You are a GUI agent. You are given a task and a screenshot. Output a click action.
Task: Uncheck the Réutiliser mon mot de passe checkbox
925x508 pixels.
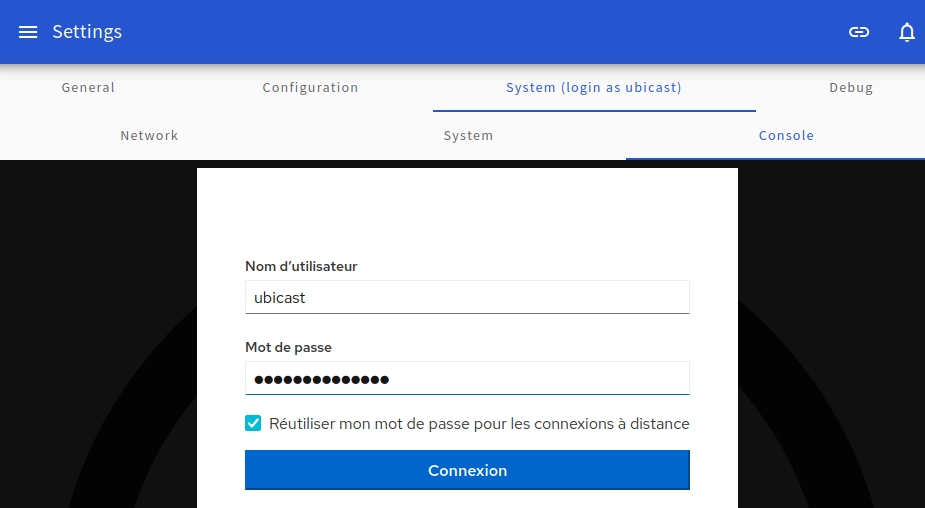[253, 423]
